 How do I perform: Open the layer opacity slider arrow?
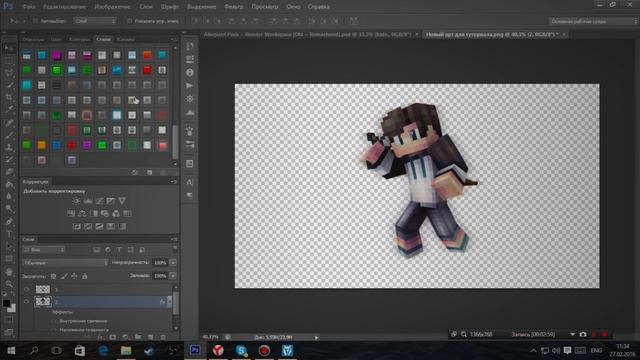tap(173, 263)
